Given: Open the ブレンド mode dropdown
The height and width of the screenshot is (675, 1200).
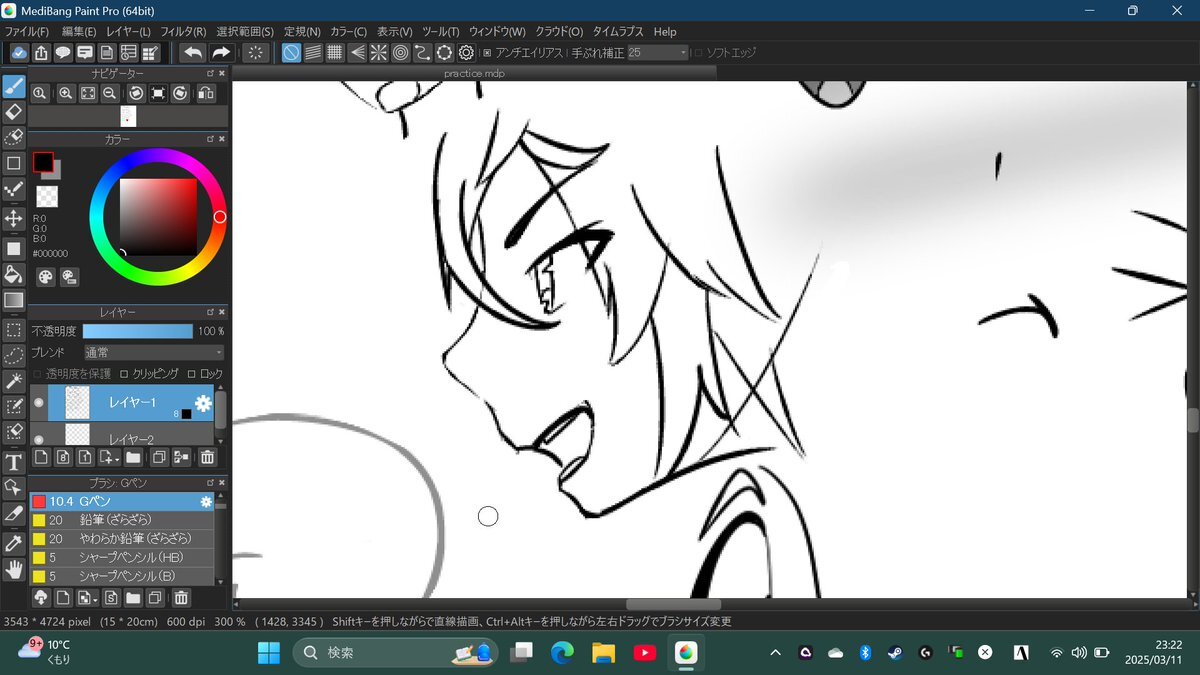Looking at the screenshot, I should coord(153,352).
